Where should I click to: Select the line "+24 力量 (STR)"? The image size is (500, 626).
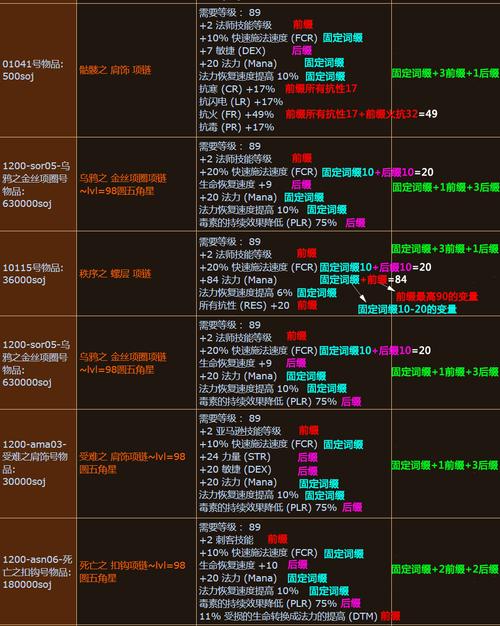pos(234,457)
